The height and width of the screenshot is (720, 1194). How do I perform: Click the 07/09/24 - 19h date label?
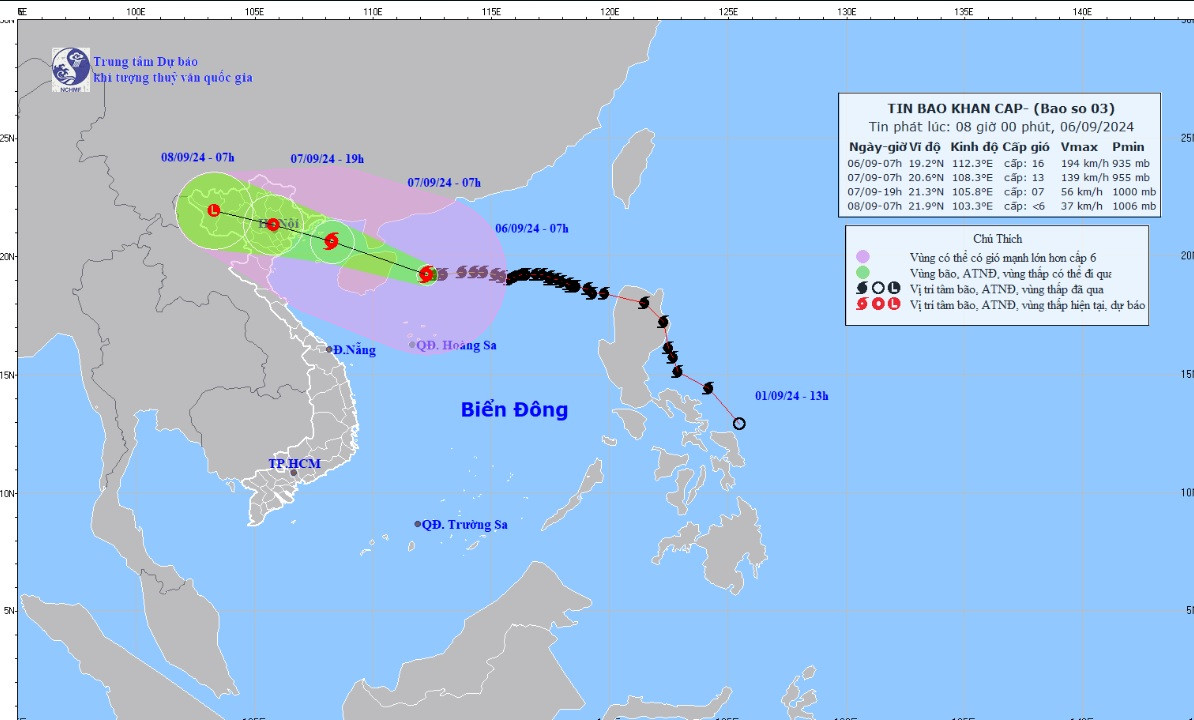(x=327, y=158)
